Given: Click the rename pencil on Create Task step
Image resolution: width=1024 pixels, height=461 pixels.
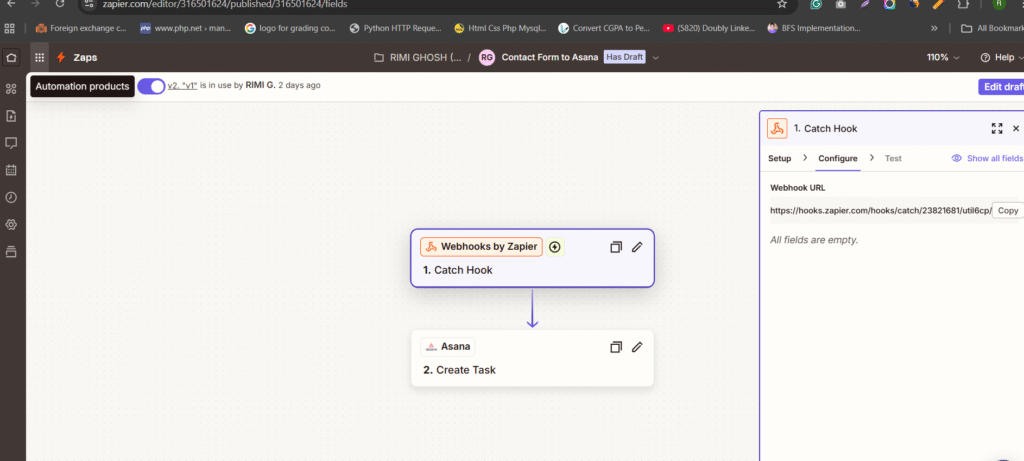Looking at the screenshot, I should click(637, 347).
